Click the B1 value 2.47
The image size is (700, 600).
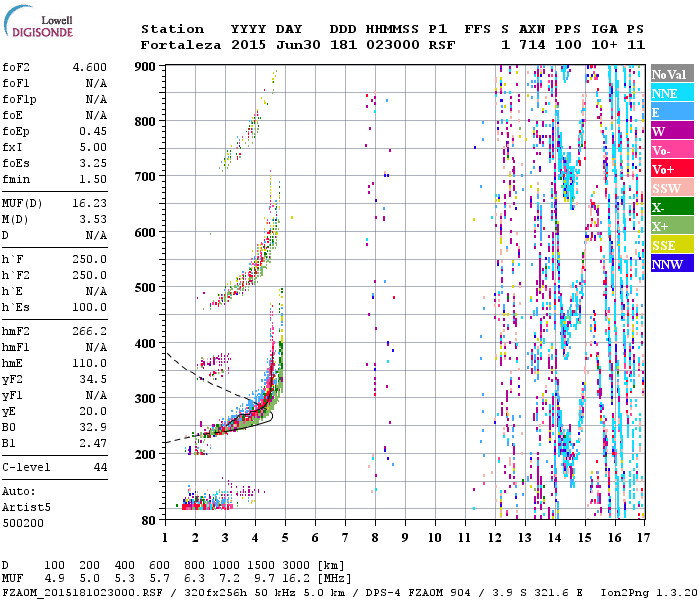[x=93, y=443]
